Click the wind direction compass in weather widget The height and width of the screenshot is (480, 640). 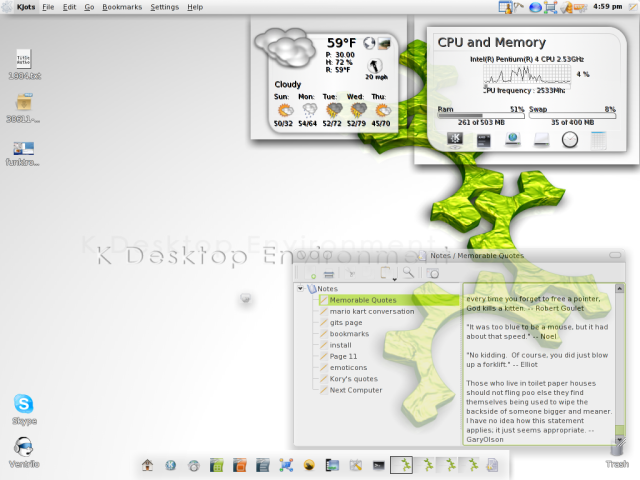tap(375, 65)
